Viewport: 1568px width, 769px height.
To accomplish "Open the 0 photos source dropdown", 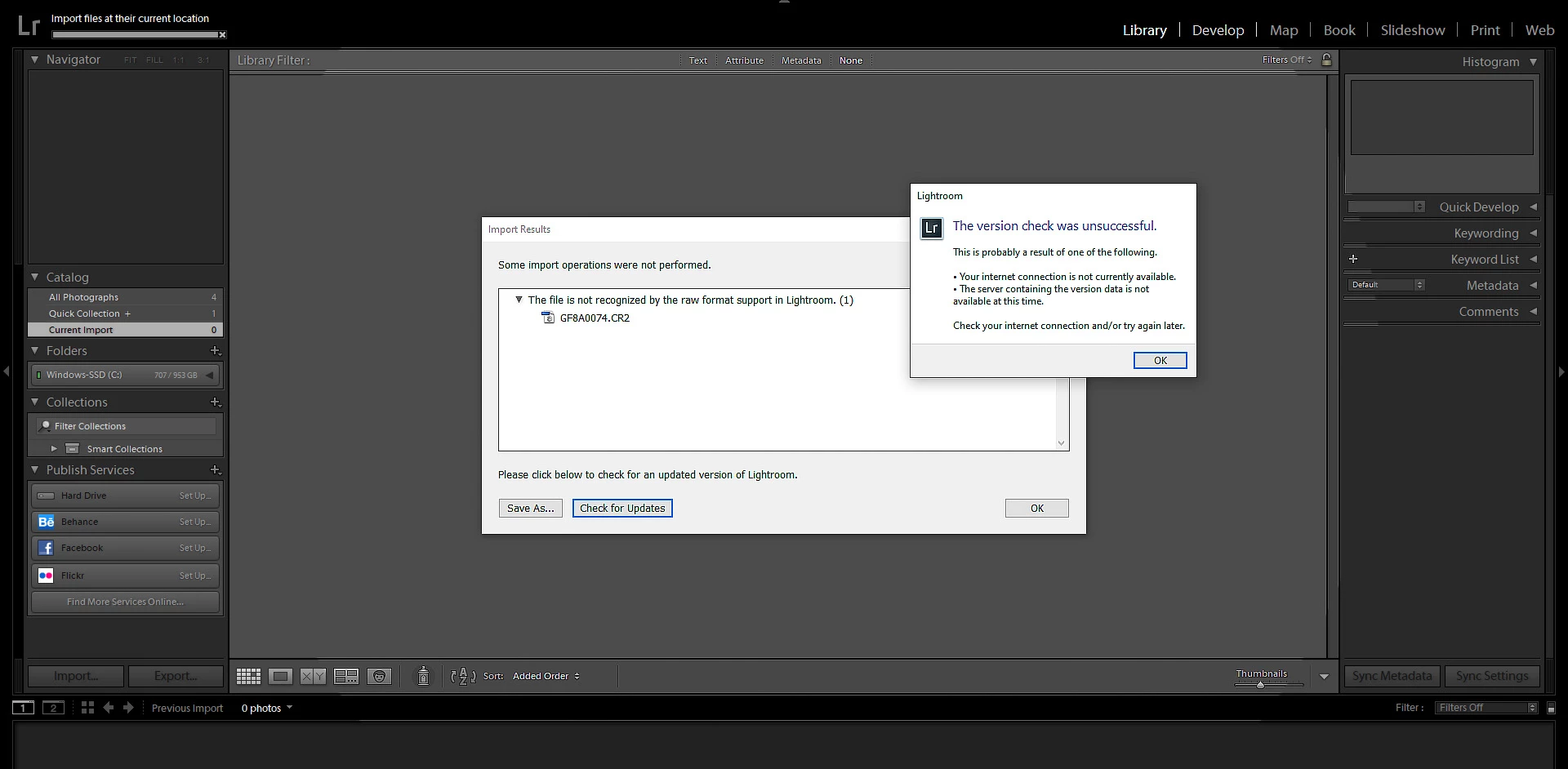I will click(x=266, y=708).
